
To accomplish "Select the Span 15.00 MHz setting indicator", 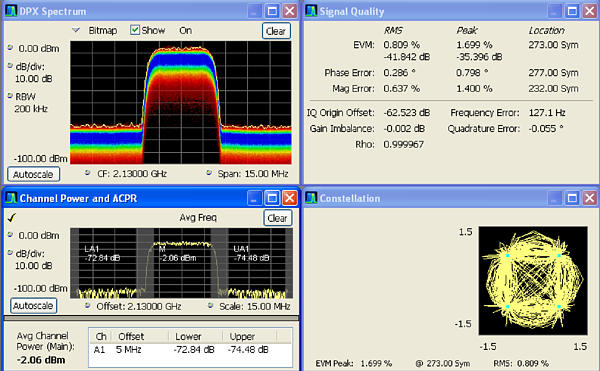I will coord(209,173).
